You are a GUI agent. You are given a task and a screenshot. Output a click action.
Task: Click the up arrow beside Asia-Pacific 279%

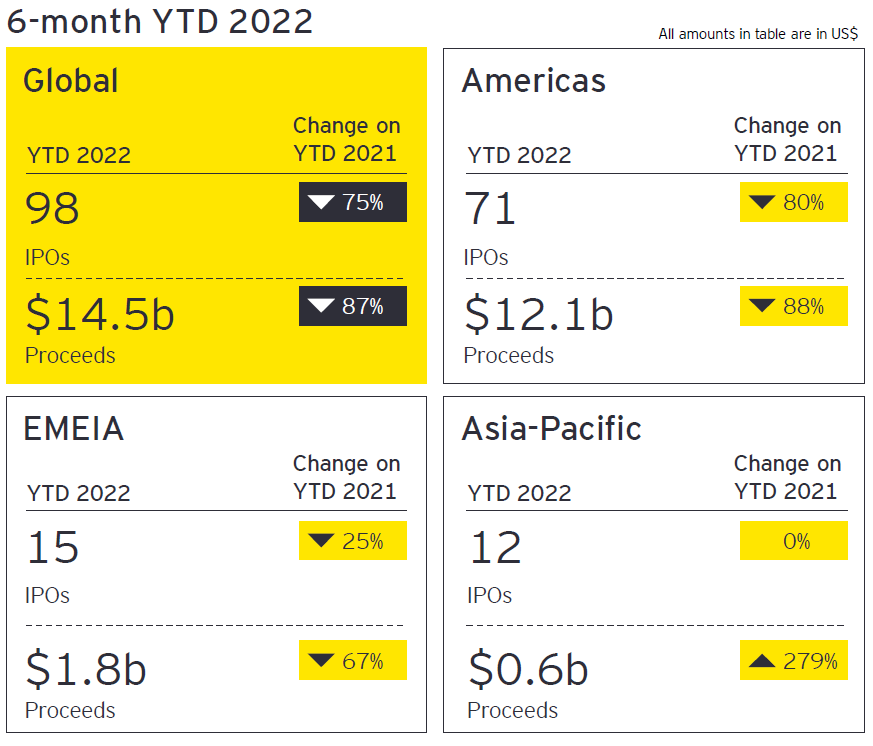[x=762, y=660]
